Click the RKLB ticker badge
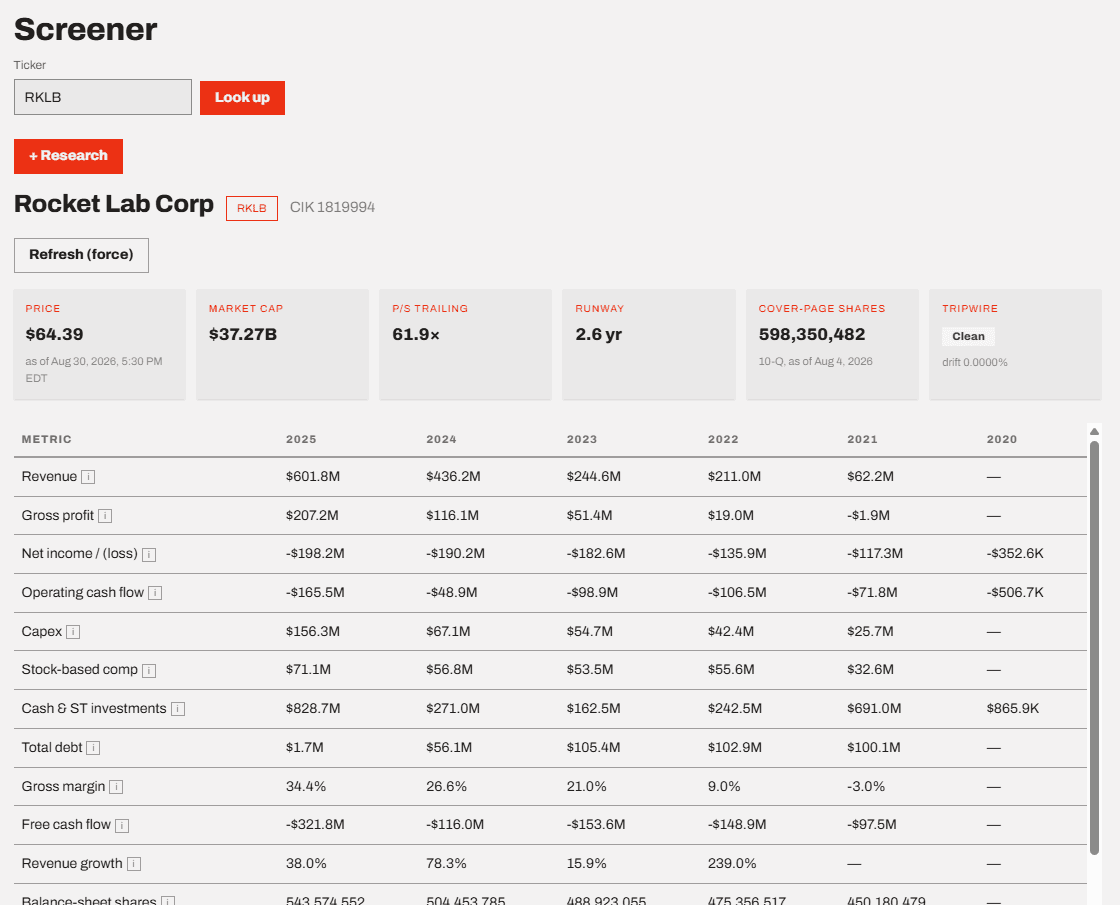 tap(251, 208)
